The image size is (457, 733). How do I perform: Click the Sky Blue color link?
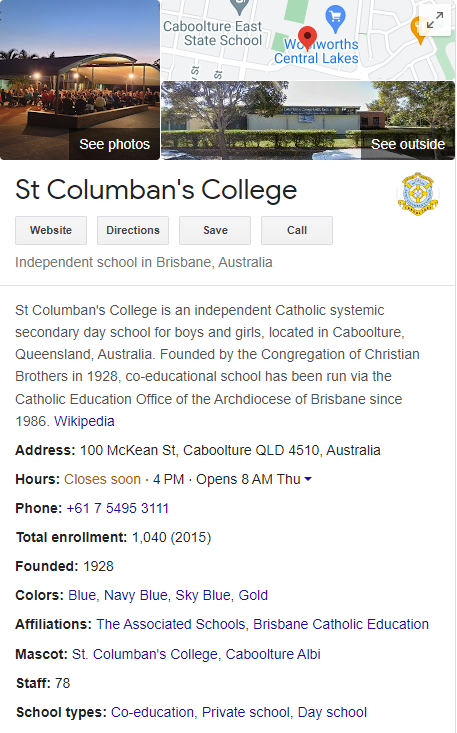(203, 595)
